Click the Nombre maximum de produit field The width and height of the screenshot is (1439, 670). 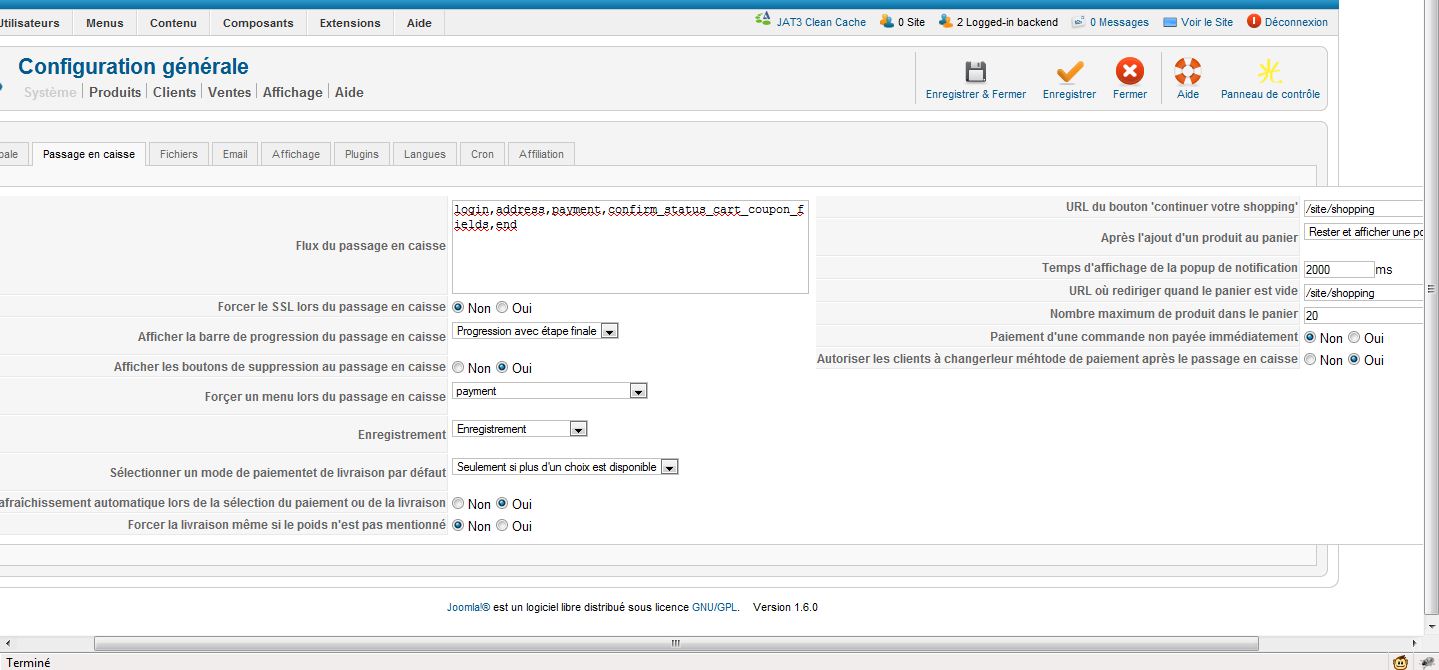(x=1364, y=315)
